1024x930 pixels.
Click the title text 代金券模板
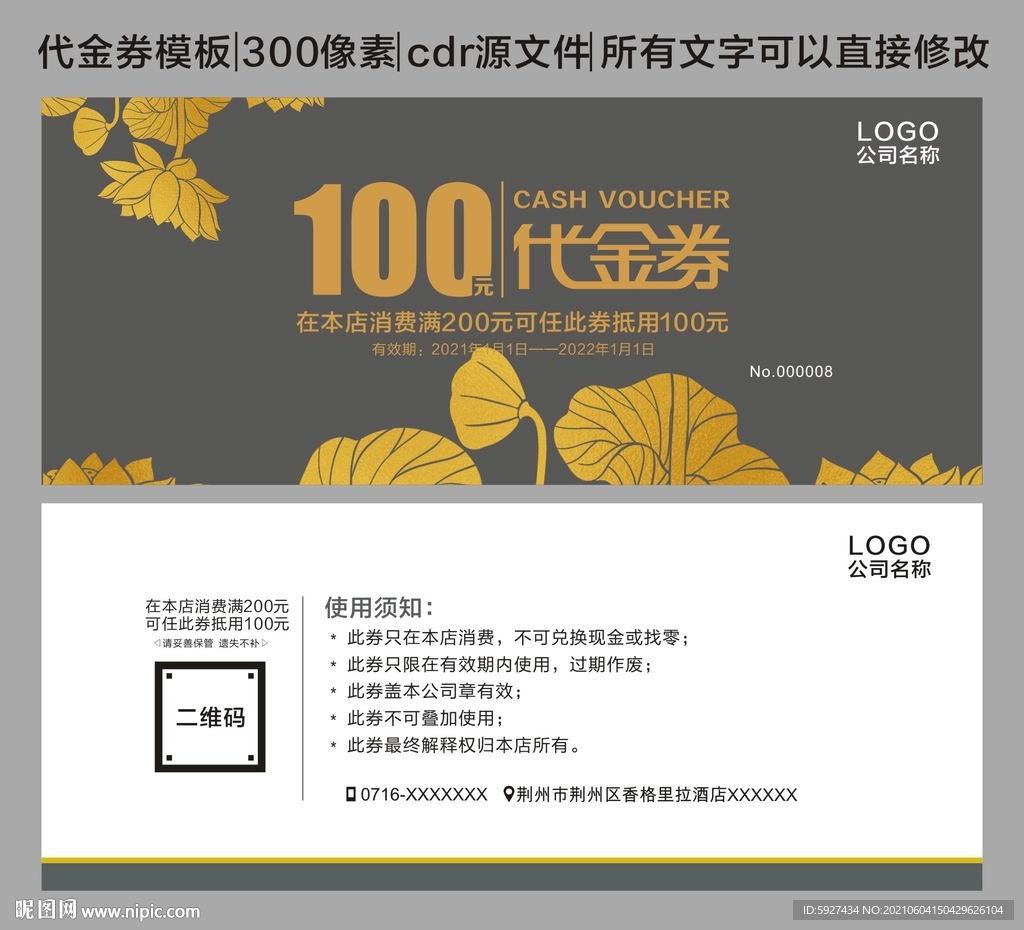pyautogui.click(x=133, y=52)
